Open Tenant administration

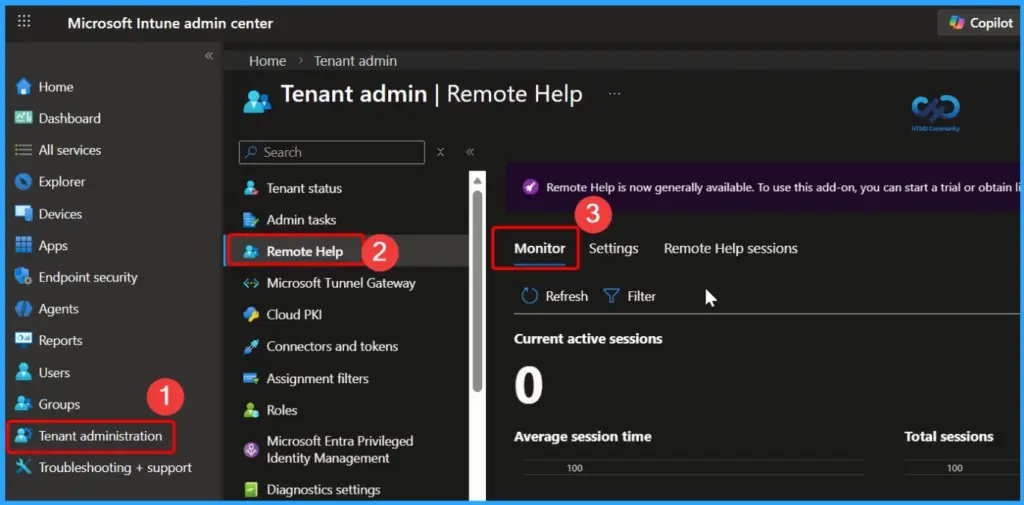[x=91, y=436]
